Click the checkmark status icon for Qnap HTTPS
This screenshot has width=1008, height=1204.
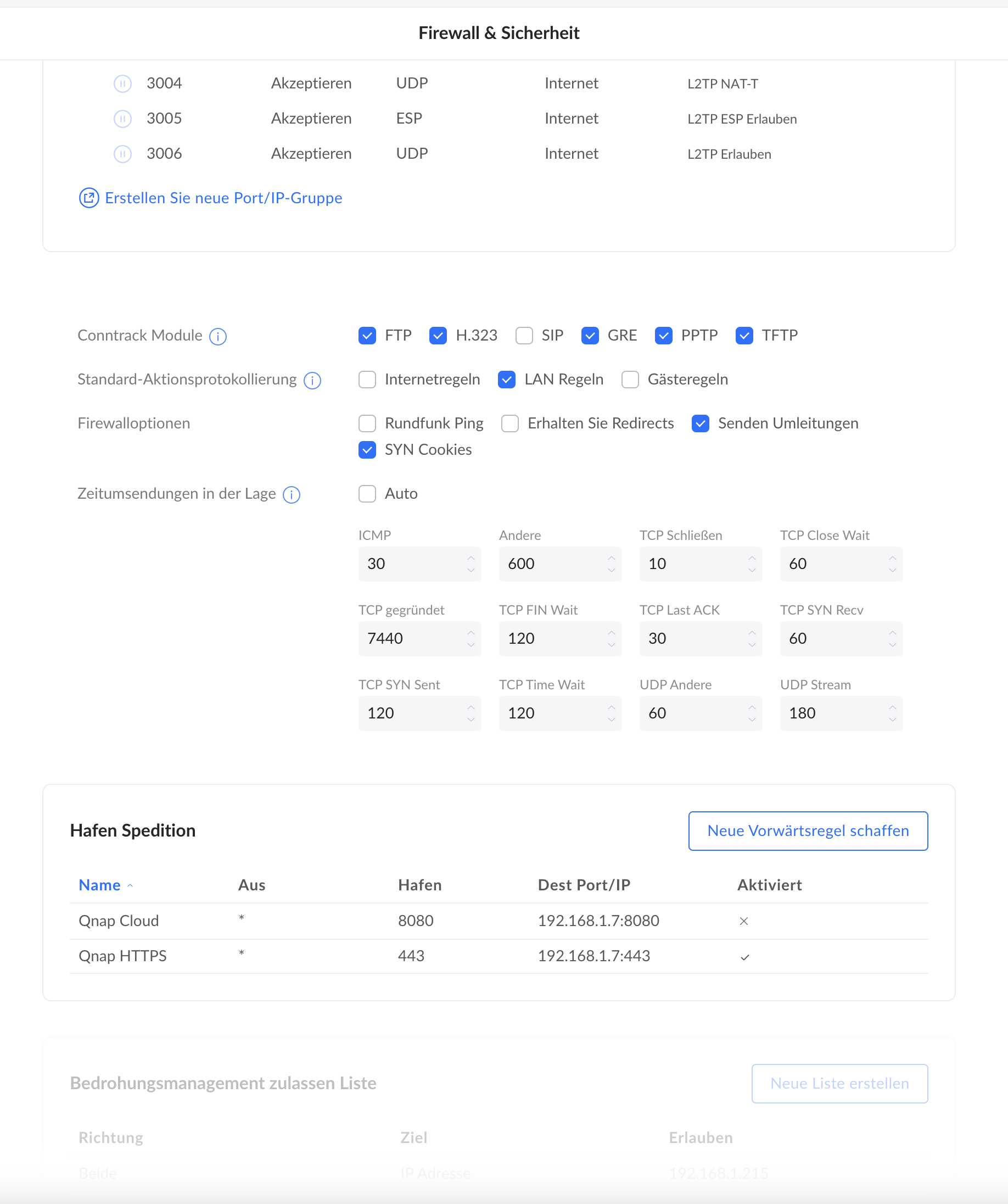(x=744, y=956)
